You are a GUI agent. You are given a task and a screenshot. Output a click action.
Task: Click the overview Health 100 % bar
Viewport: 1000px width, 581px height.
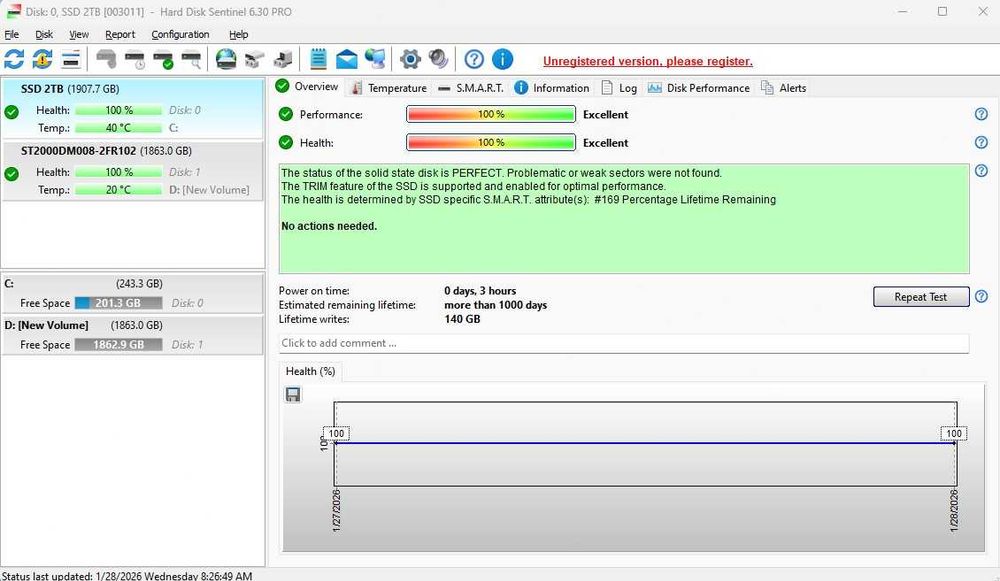(491, 142)
